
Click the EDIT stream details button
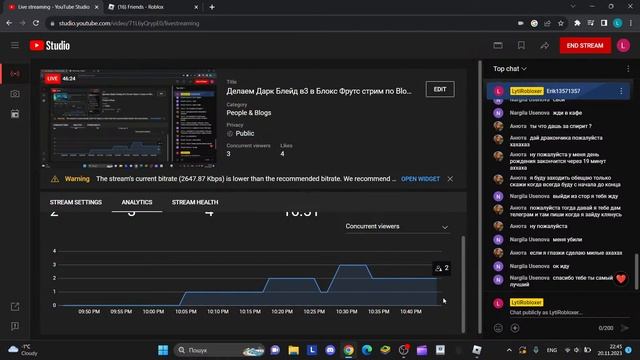click(x=440, y=89)
